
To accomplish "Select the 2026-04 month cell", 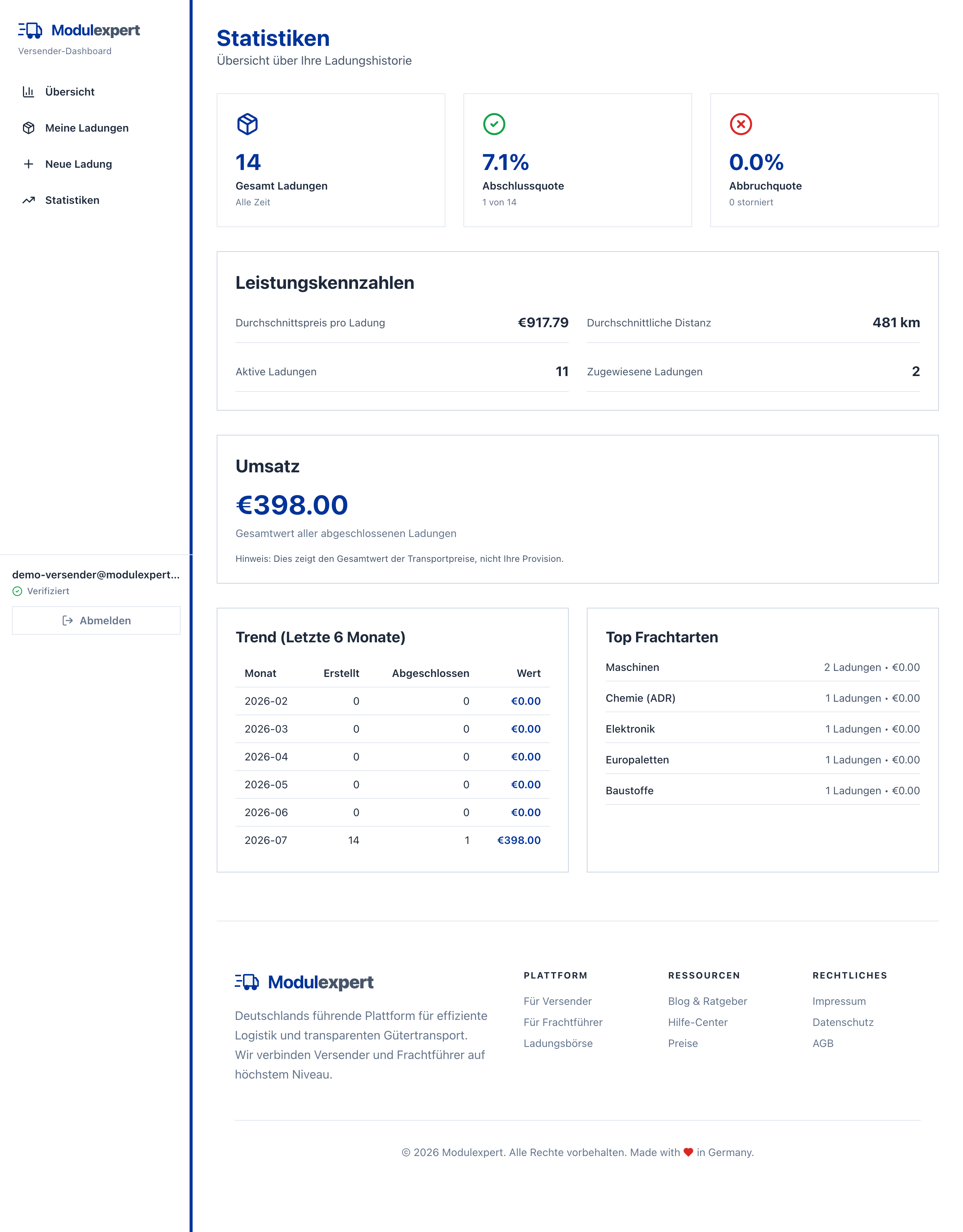I will click(266, 757).
